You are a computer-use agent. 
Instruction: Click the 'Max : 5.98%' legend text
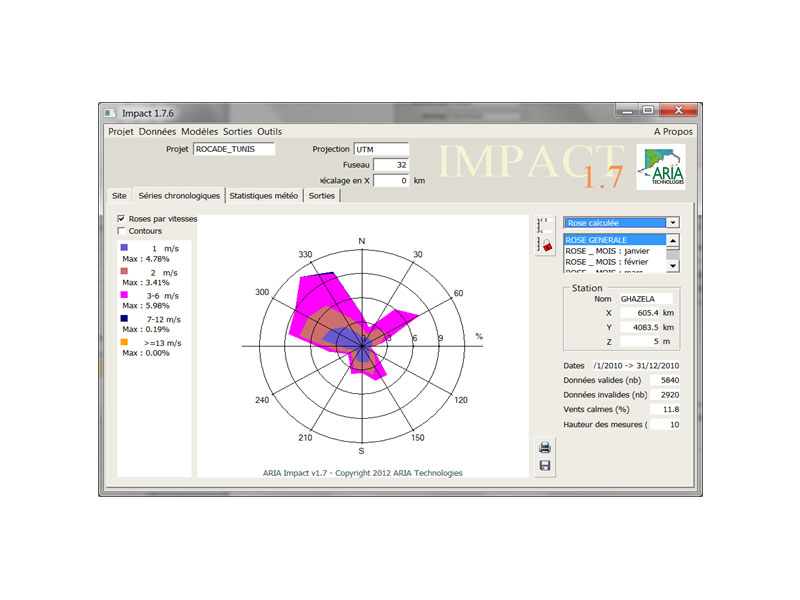(x=146, y=306)
